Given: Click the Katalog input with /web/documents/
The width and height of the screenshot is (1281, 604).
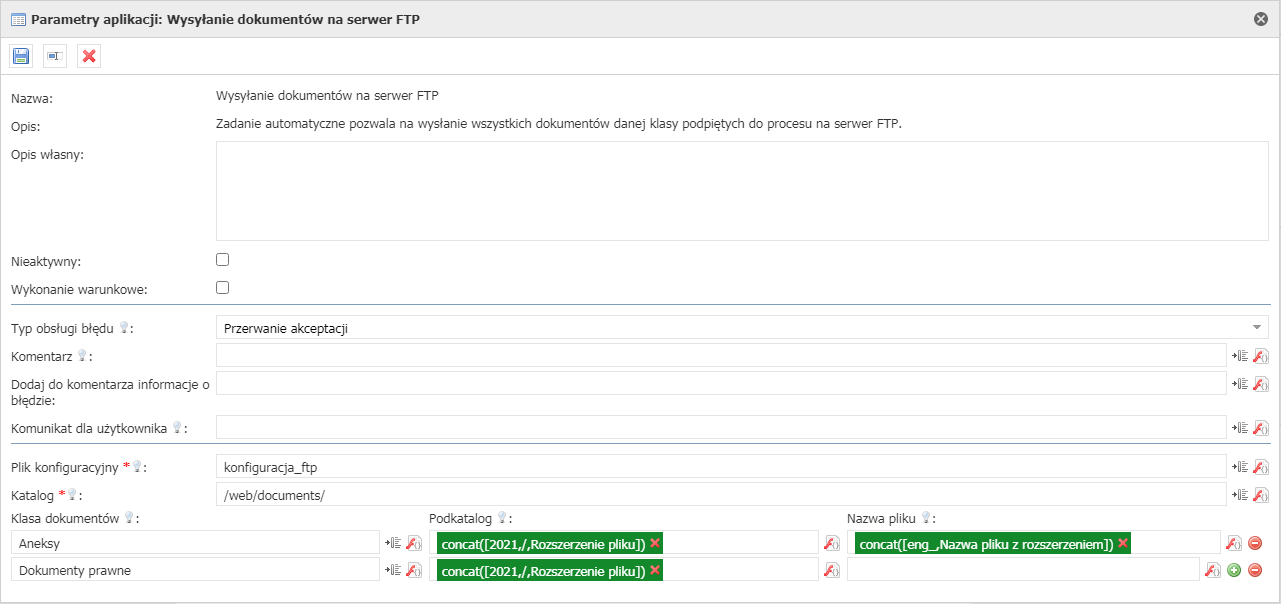Looking at the screenshot, I should pyautogui.click(x=720, y=495).
